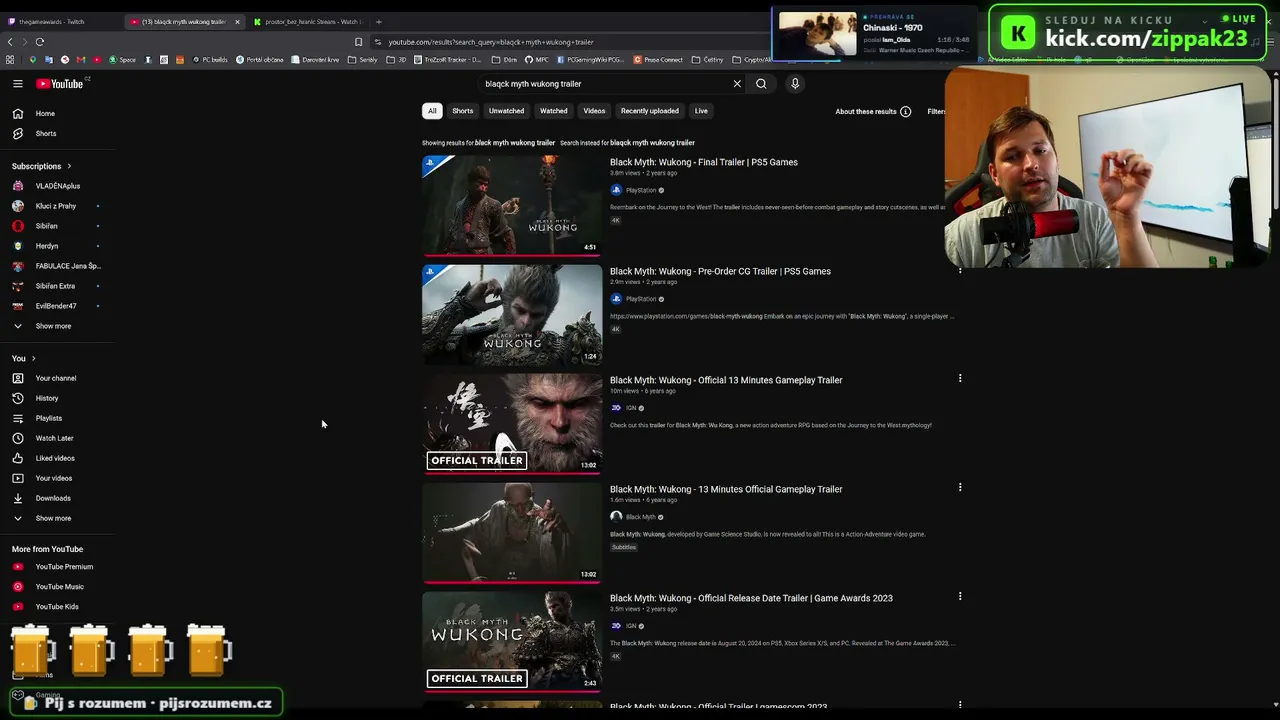The height and width of the screenshot is (720, 1280).
Task: Close the blaqck myth wukong trailer tab
Action: point(237,22)
